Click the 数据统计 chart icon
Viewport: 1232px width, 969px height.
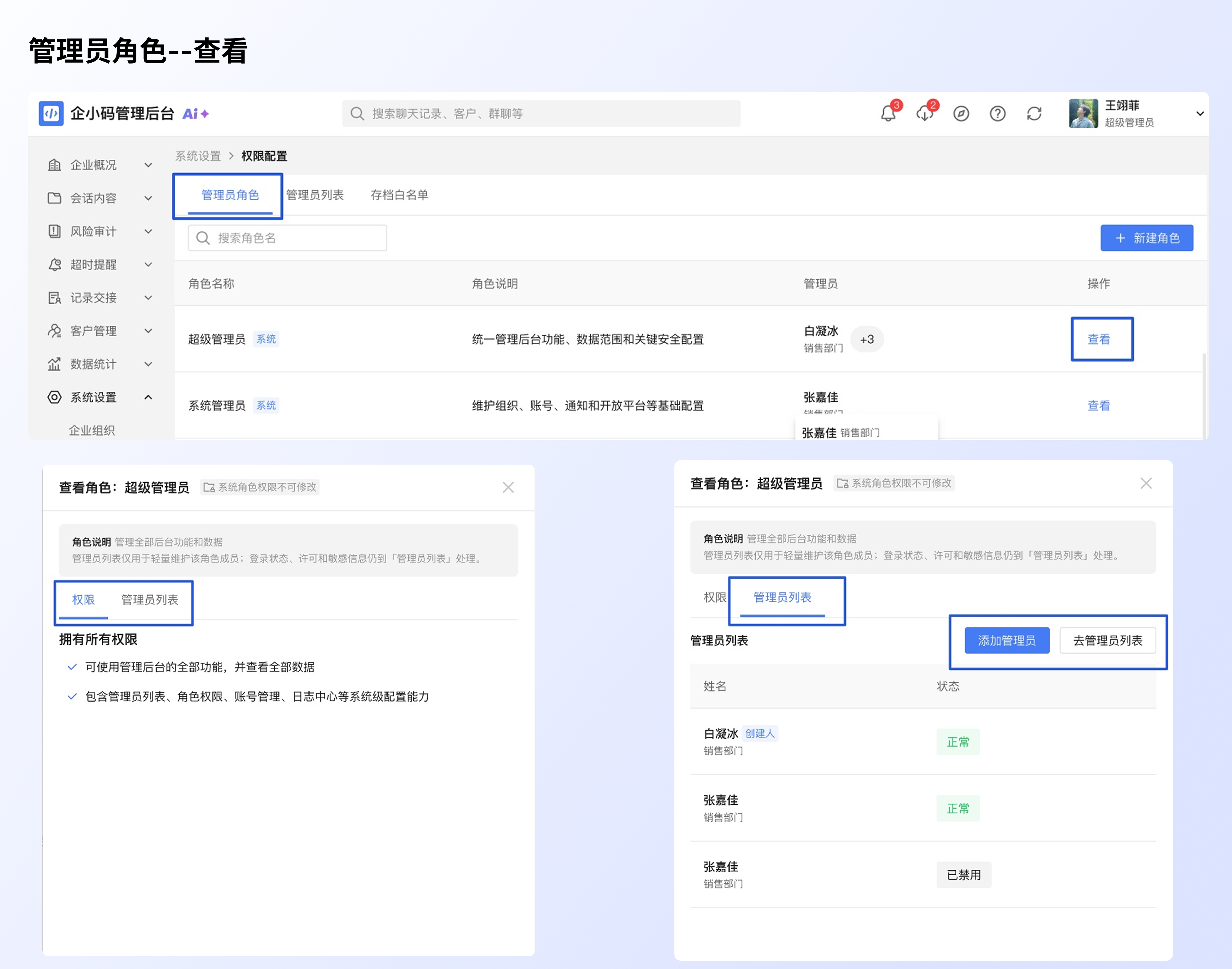click(55, 364)
